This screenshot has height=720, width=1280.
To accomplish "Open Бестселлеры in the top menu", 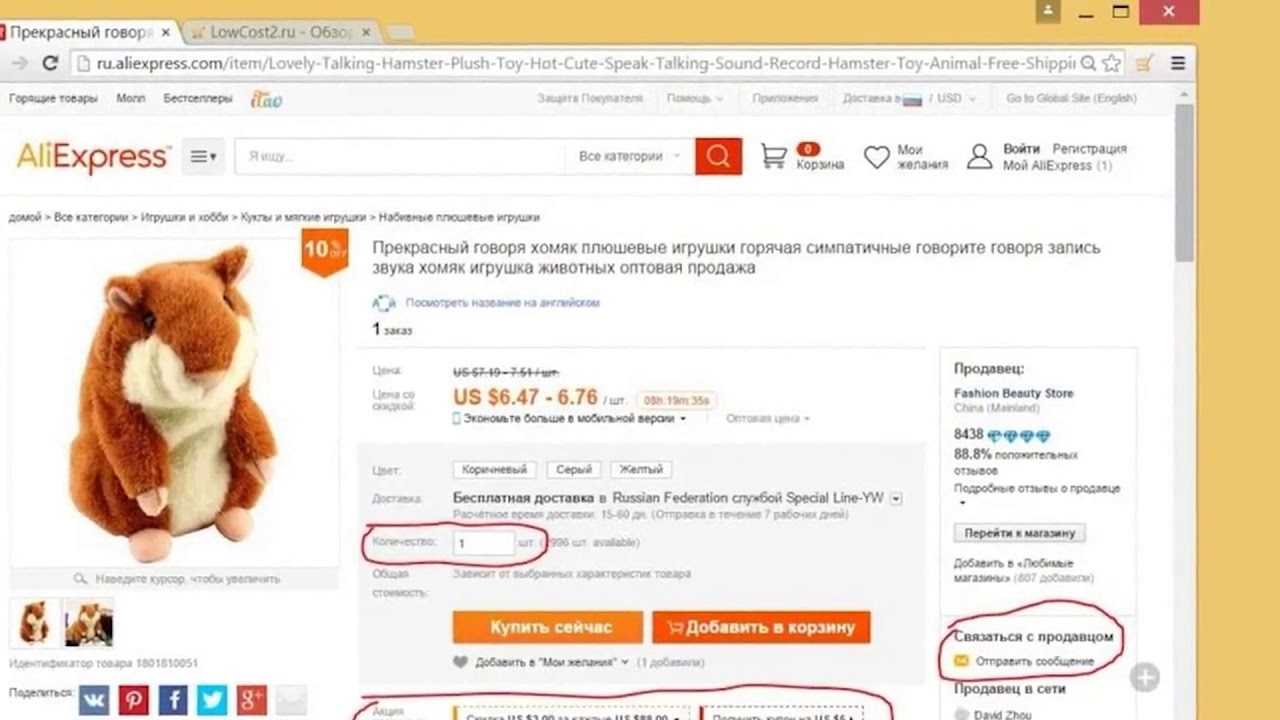I will 198,98.
